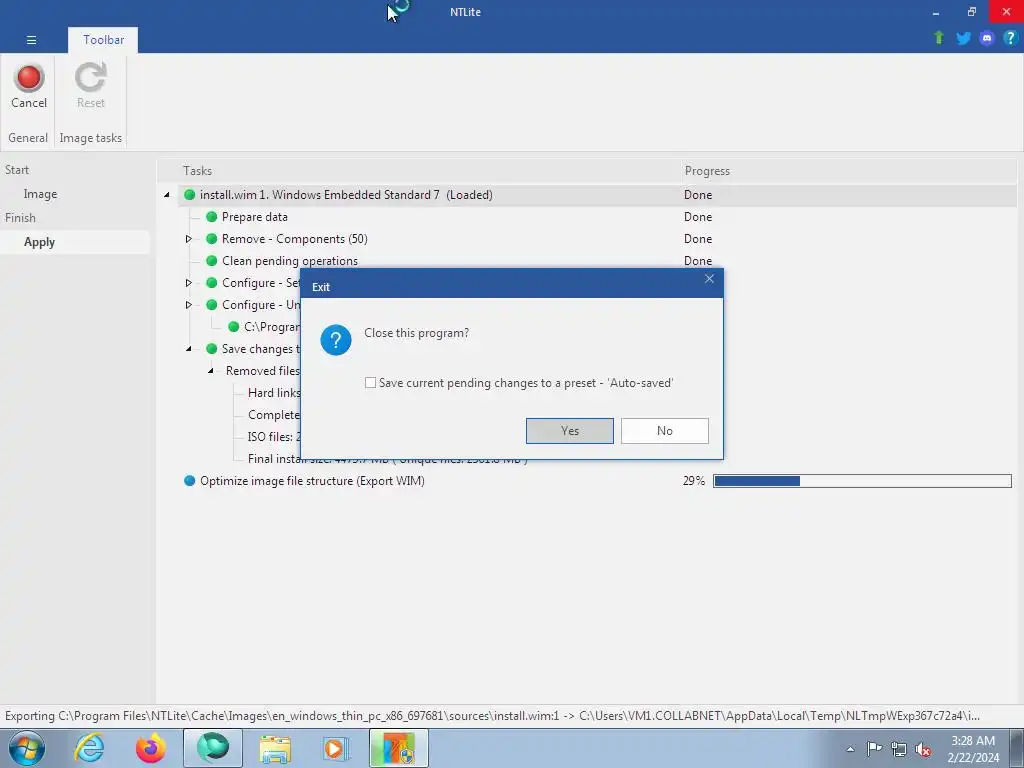Collapse Removed files node

[211, 371]
